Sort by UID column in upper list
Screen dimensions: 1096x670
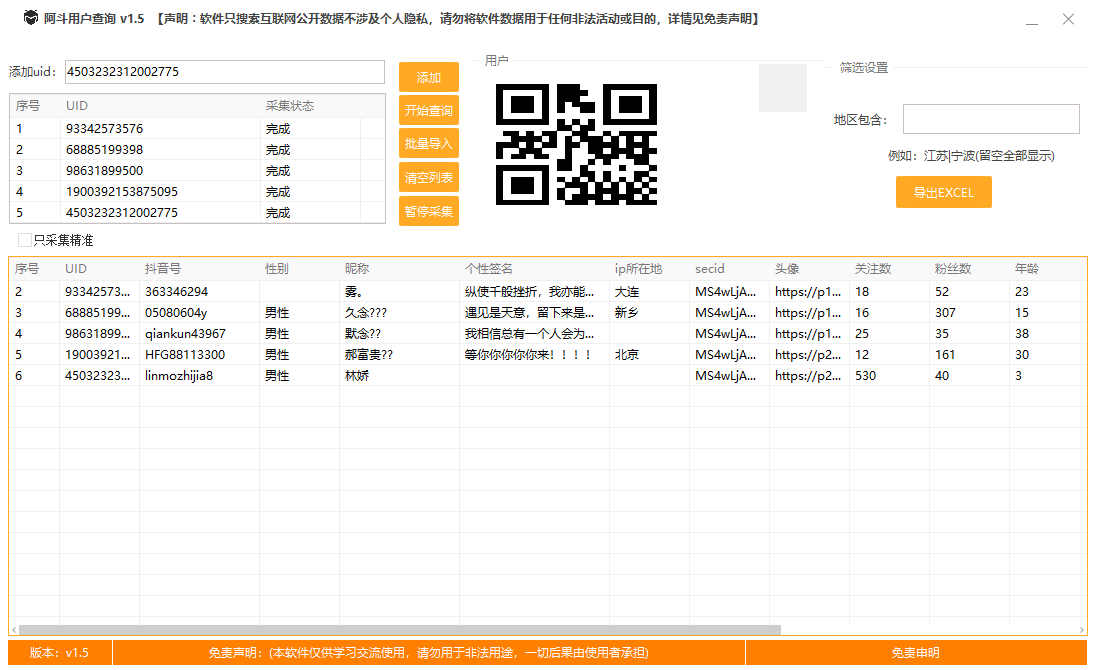160,105
